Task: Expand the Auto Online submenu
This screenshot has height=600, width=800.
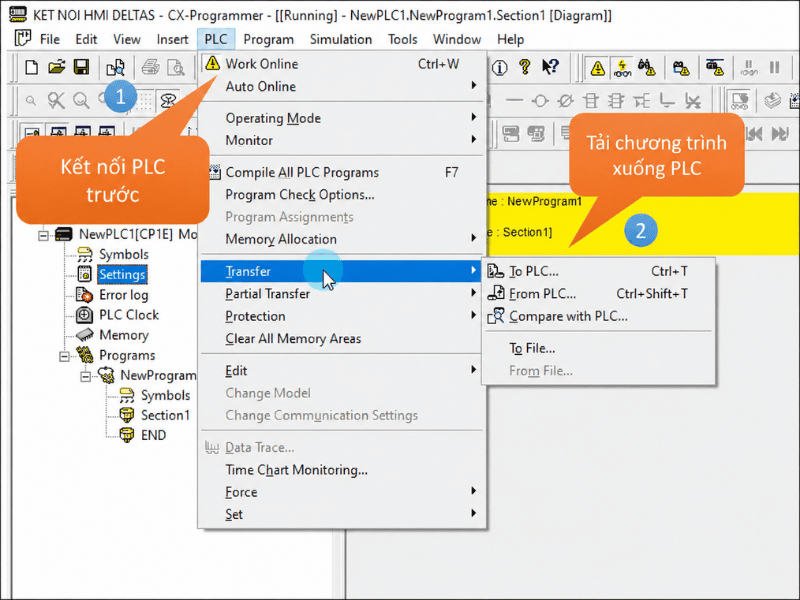Action: (x=342, y=86)
